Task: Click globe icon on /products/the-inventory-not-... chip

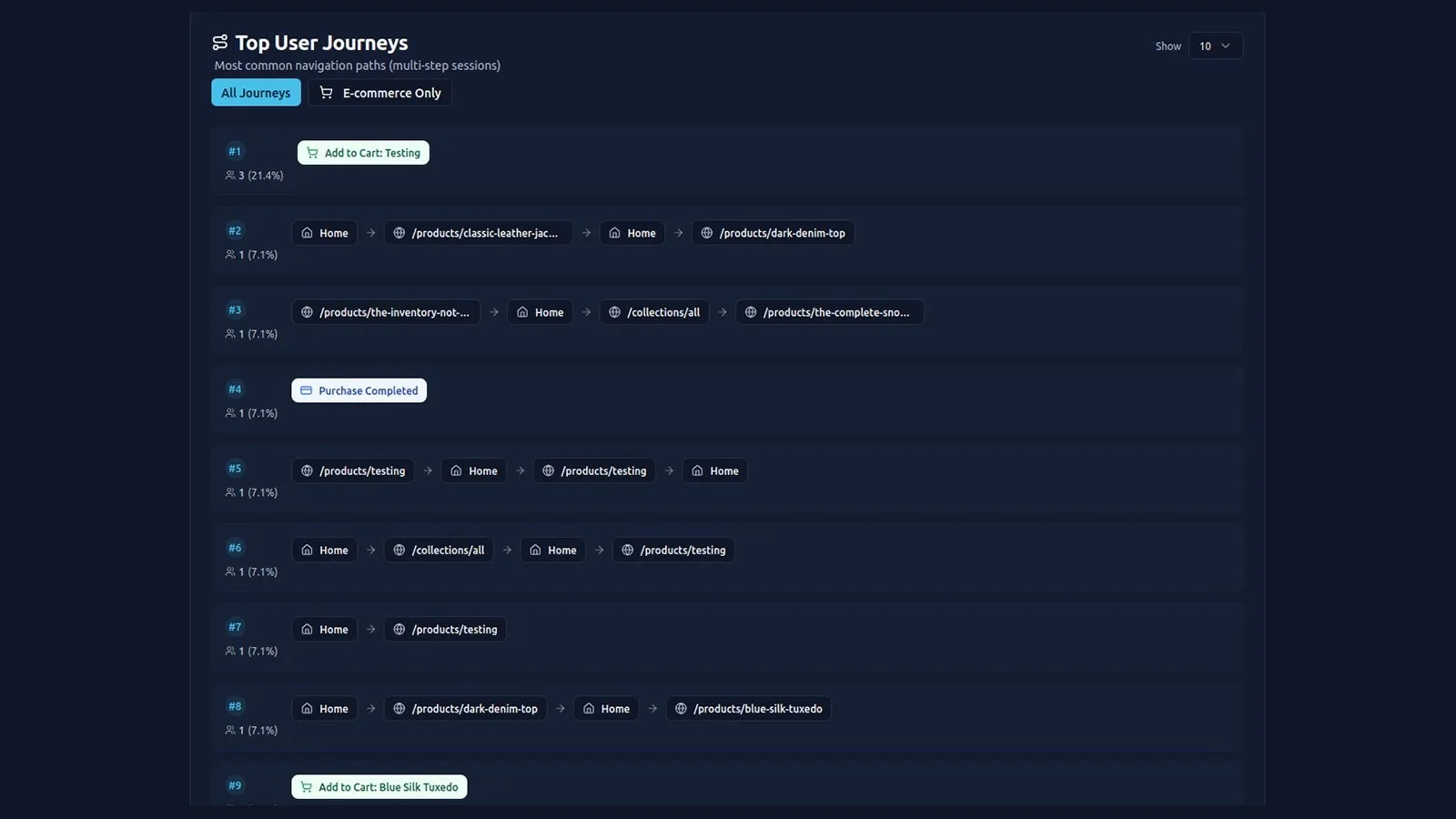Action: pyautogui.click(x=307, y=312)
